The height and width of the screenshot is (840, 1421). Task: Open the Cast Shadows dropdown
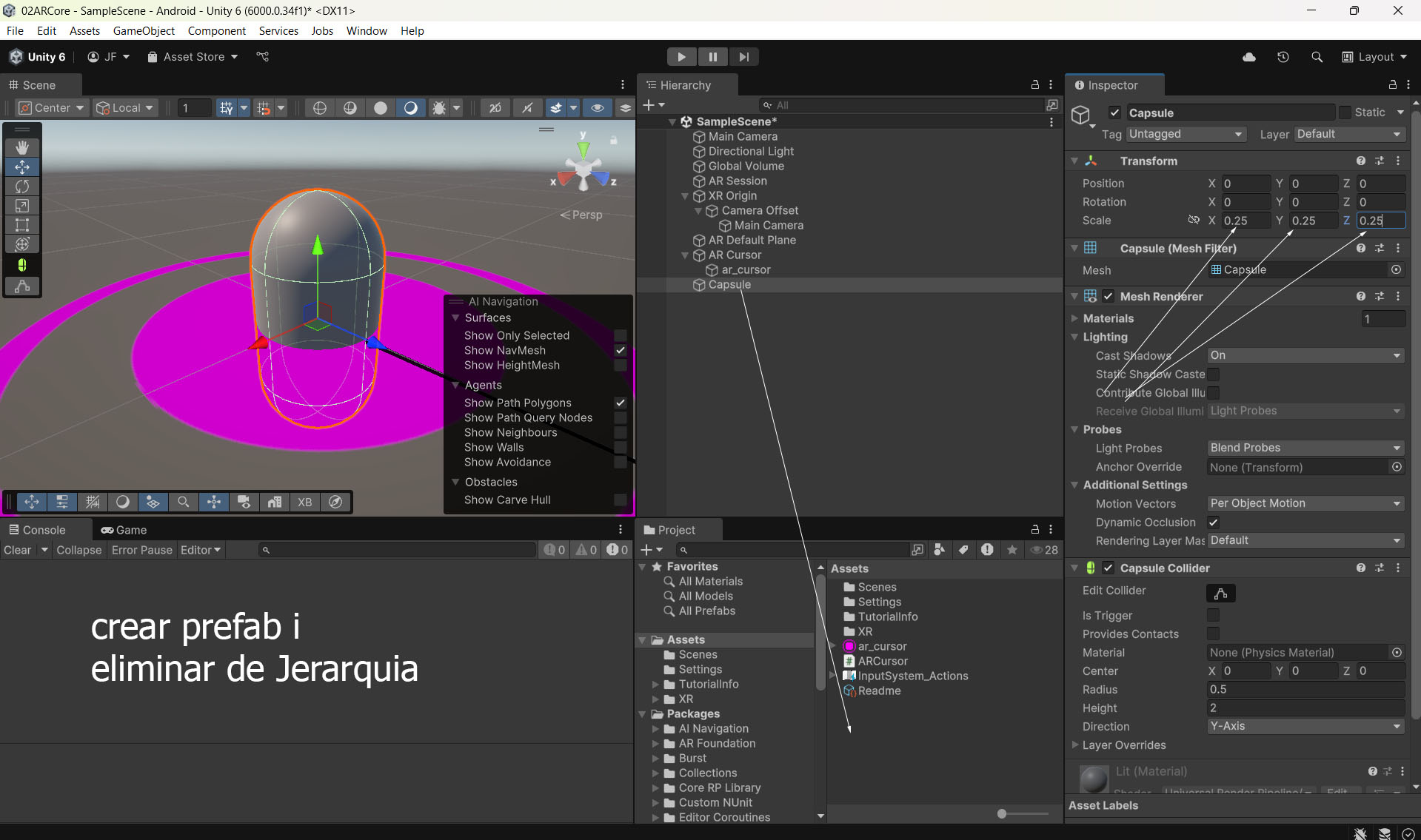1305,356
